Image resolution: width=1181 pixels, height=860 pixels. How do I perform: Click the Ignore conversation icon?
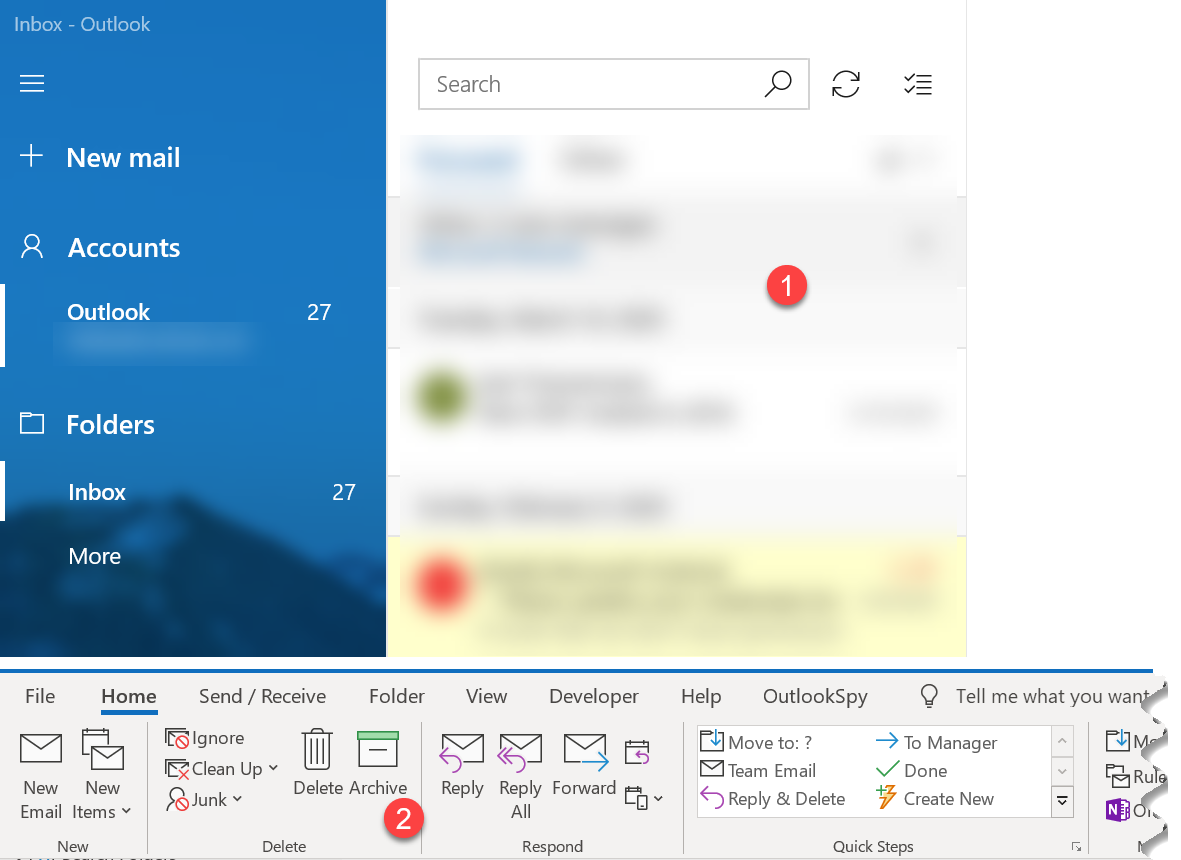(177, 738)
